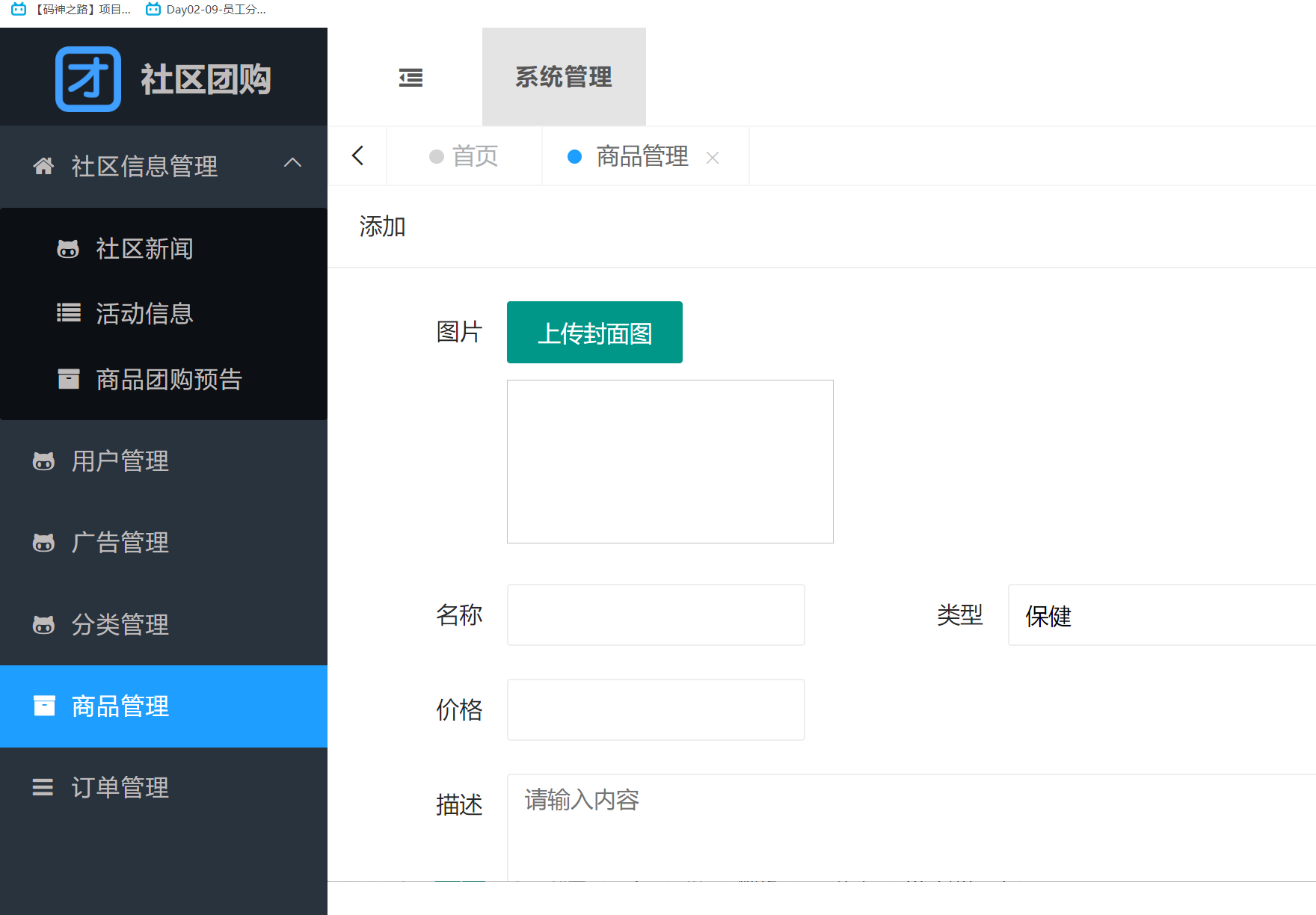Click the 社区团购 logo icon
1316x915 pixels.
tap(88, 78)
